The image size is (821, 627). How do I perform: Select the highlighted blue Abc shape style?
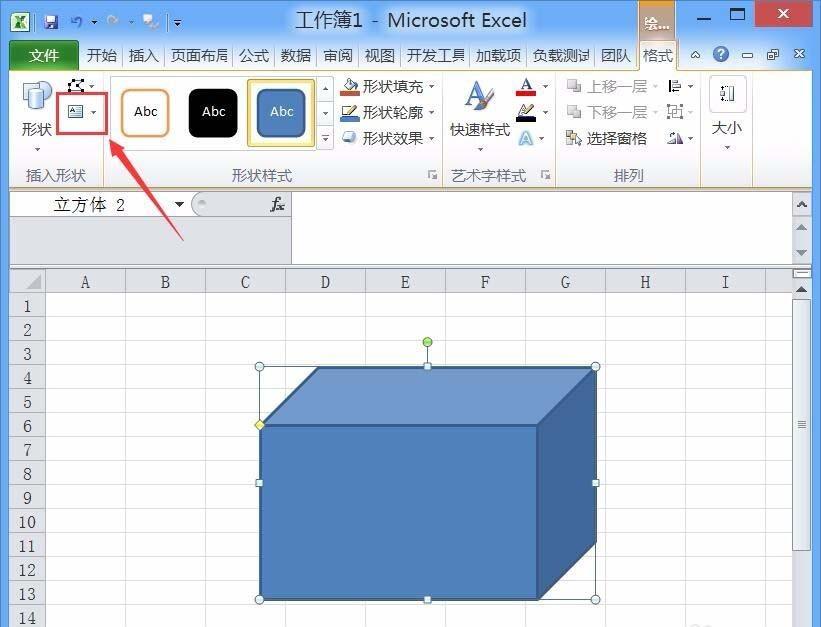point(280,112)
